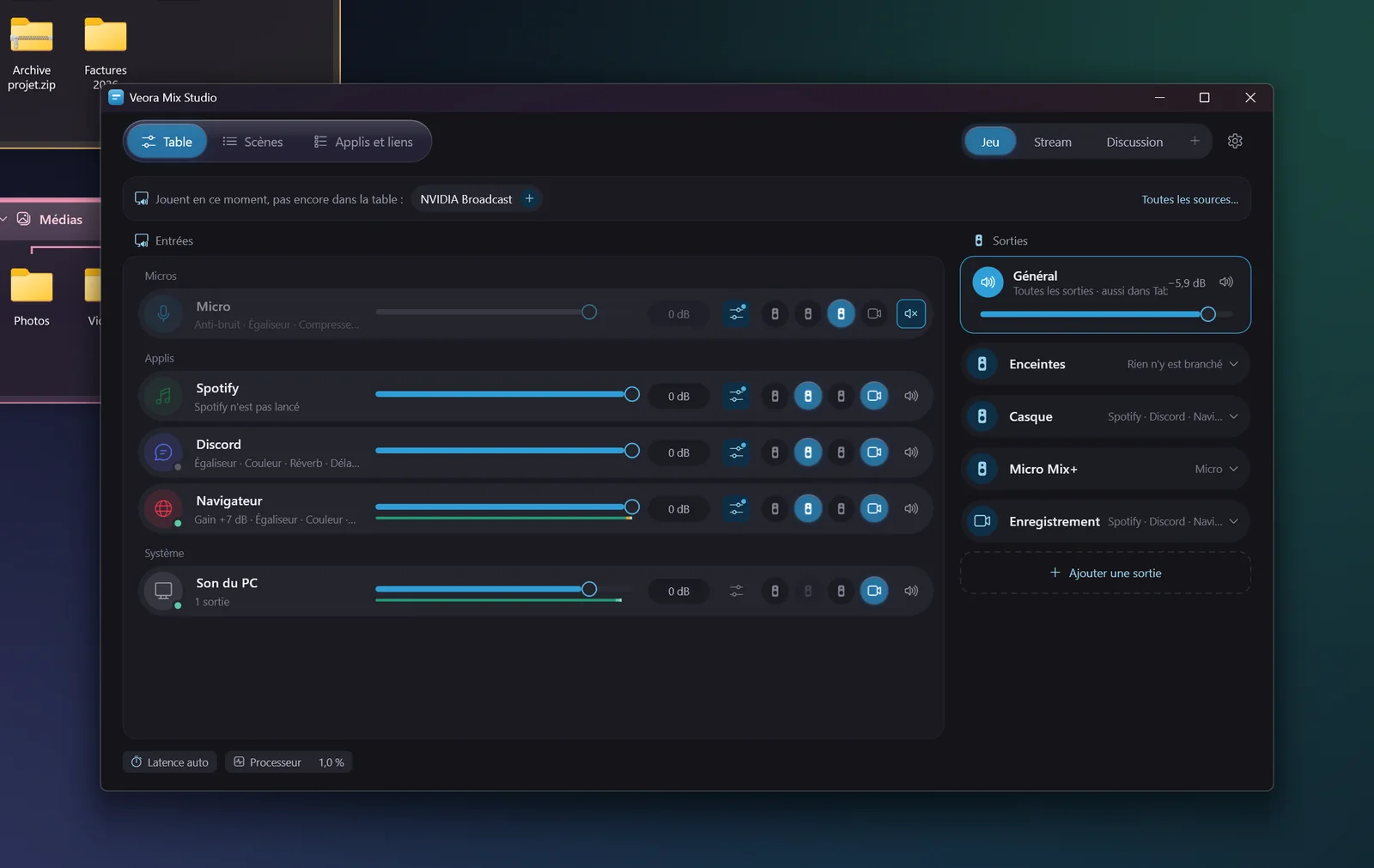The height and width of the screenshot is (868, 1374).
Task: Click Ajouter une sortie
Action: pos(1105,573)
